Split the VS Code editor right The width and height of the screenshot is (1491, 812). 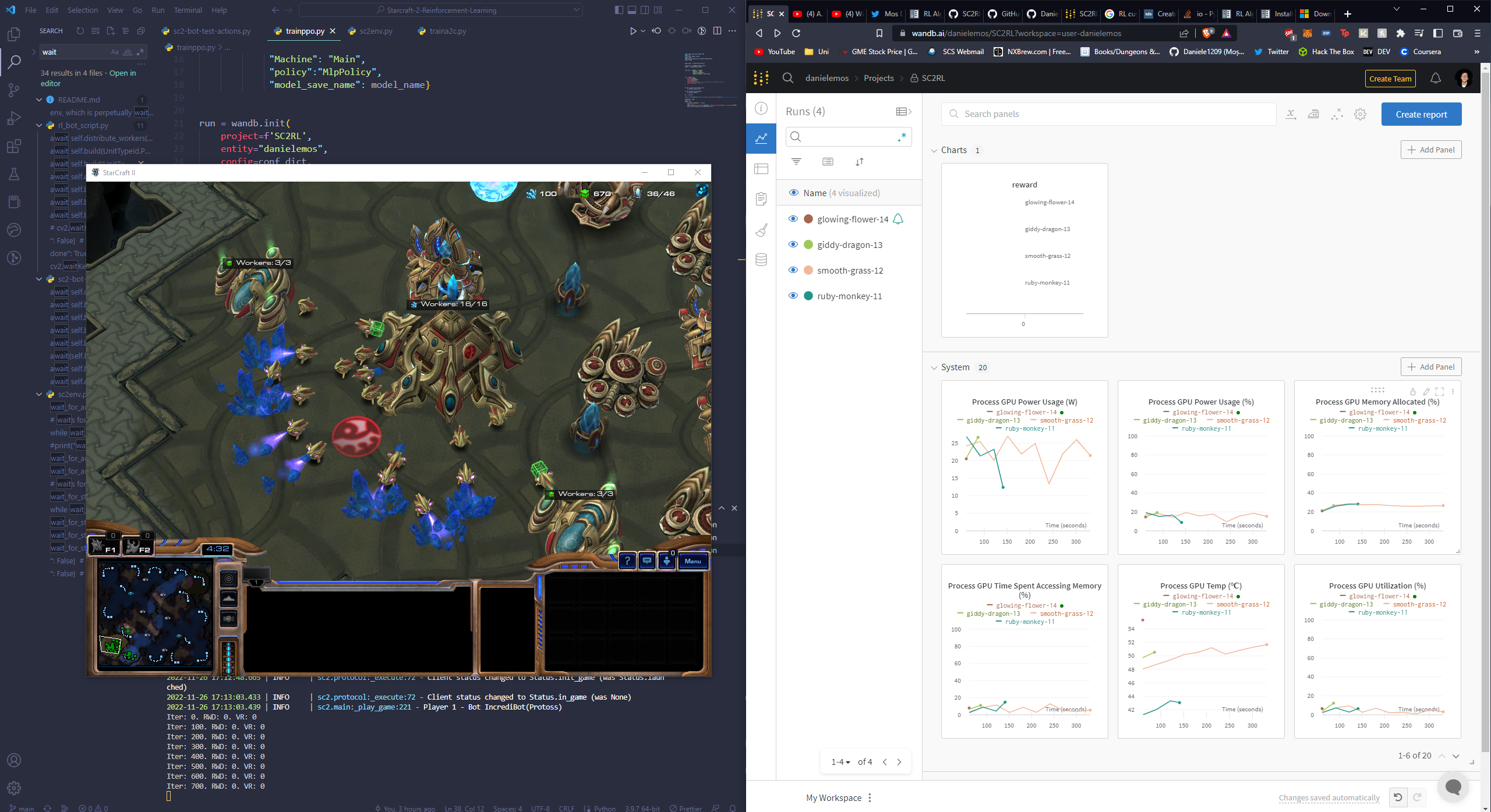(x=717, y=31)
